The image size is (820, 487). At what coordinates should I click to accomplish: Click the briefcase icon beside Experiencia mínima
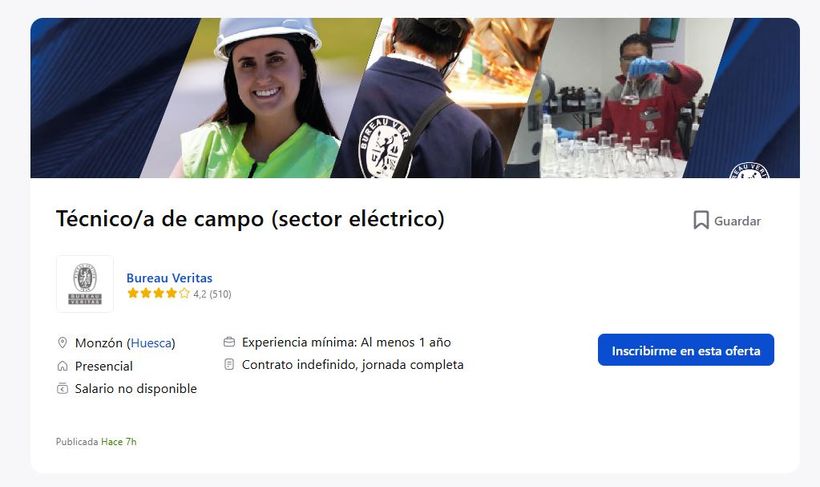(229, 342)
